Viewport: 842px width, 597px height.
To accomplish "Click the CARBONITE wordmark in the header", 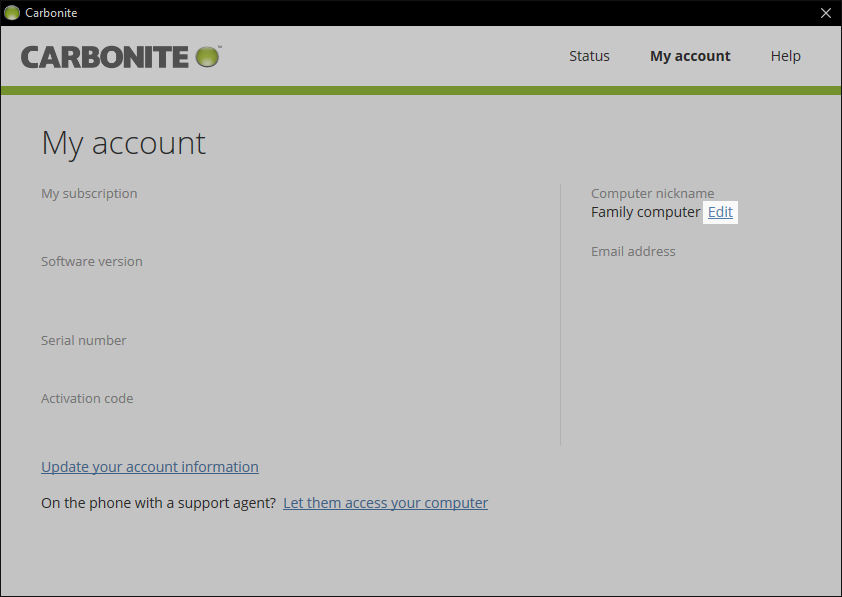I will click(x=105, y=57).
